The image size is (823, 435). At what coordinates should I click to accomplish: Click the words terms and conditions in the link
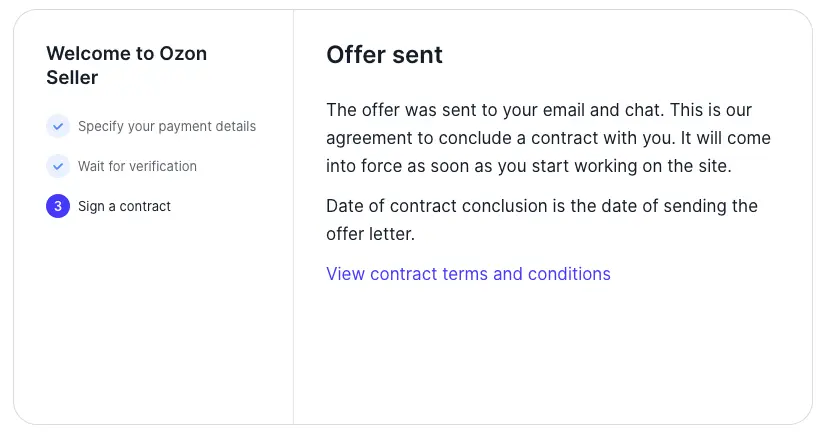[525, 274]
